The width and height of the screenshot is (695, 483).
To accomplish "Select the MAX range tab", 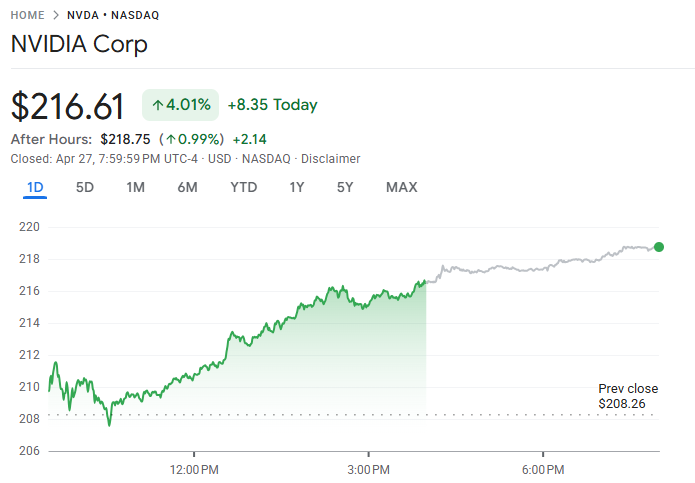I will (401, 187).
